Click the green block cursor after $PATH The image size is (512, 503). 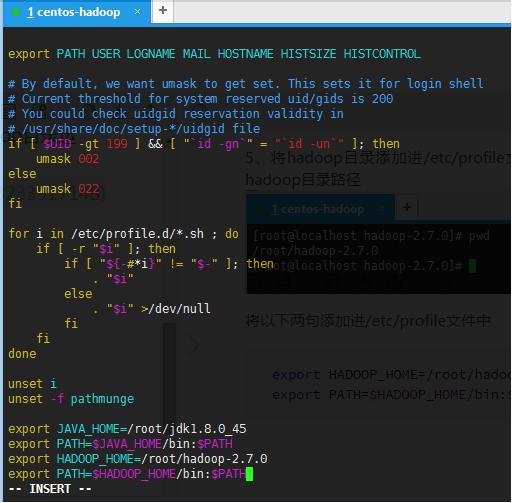click(249, 474)
